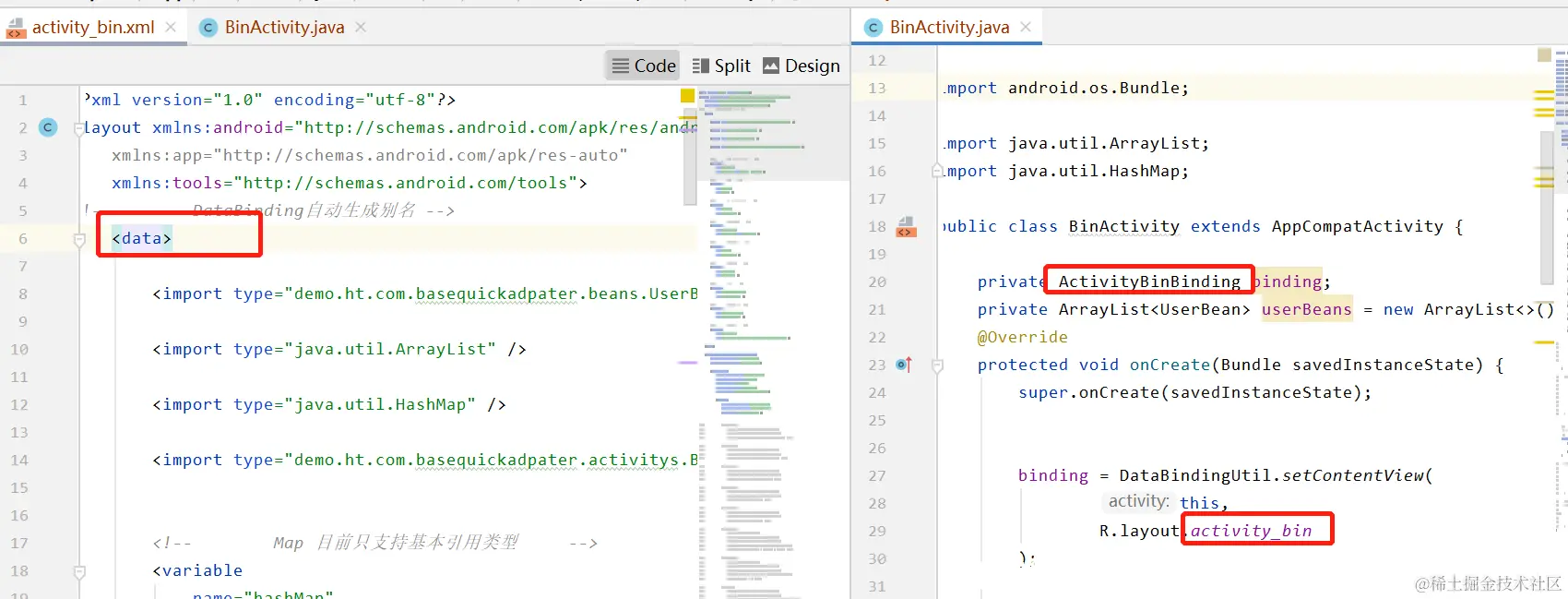Close the activity_bin.xml tab
The width and height of the screenshot is (1568, 599).
point(171,28)
